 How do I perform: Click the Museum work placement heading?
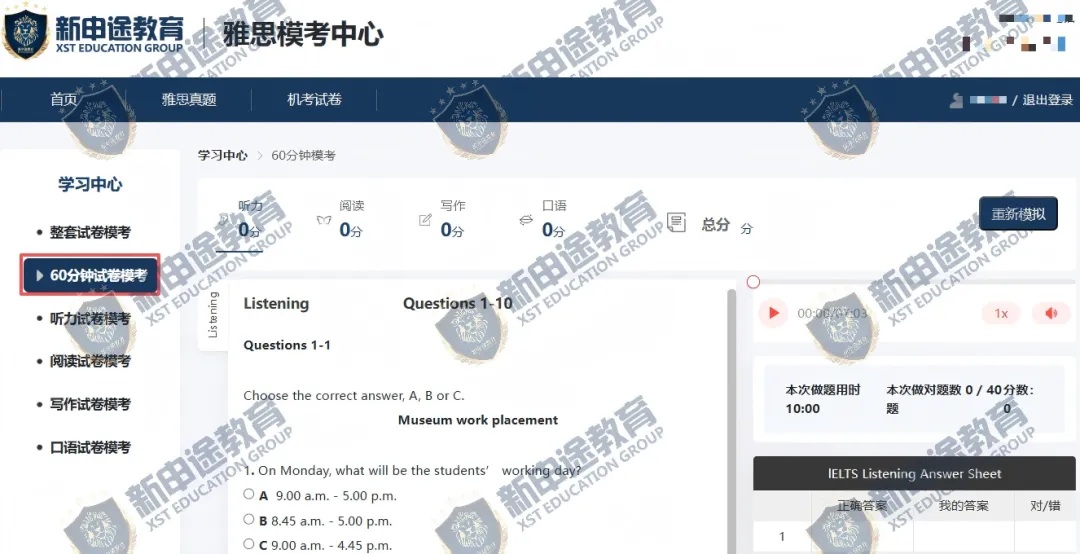click(478, 420)
